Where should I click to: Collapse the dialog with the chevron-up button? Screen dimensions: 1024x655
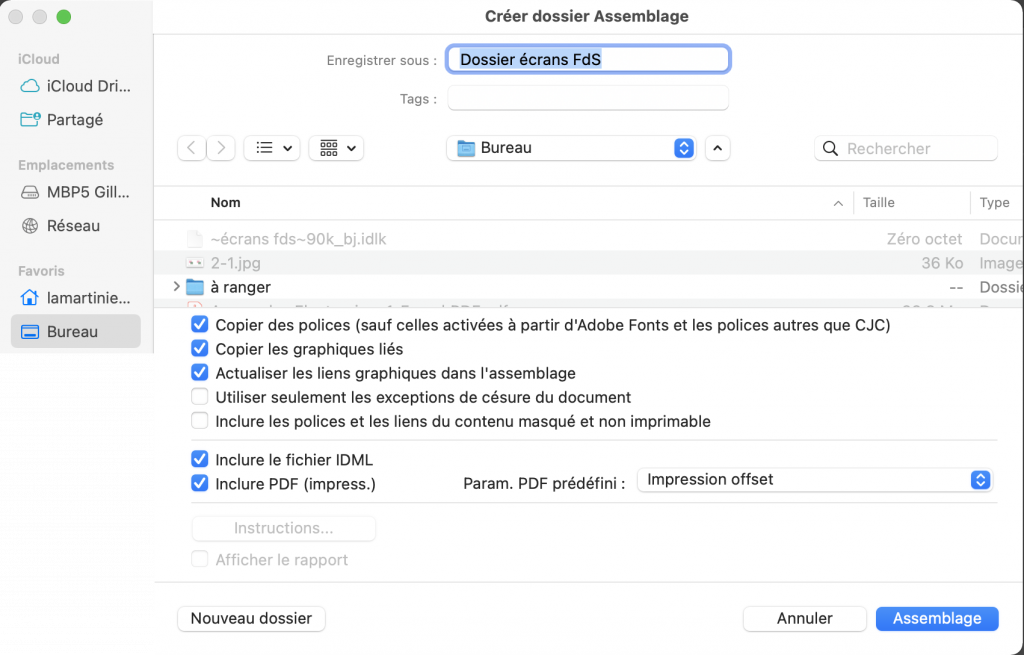(717, 148)
